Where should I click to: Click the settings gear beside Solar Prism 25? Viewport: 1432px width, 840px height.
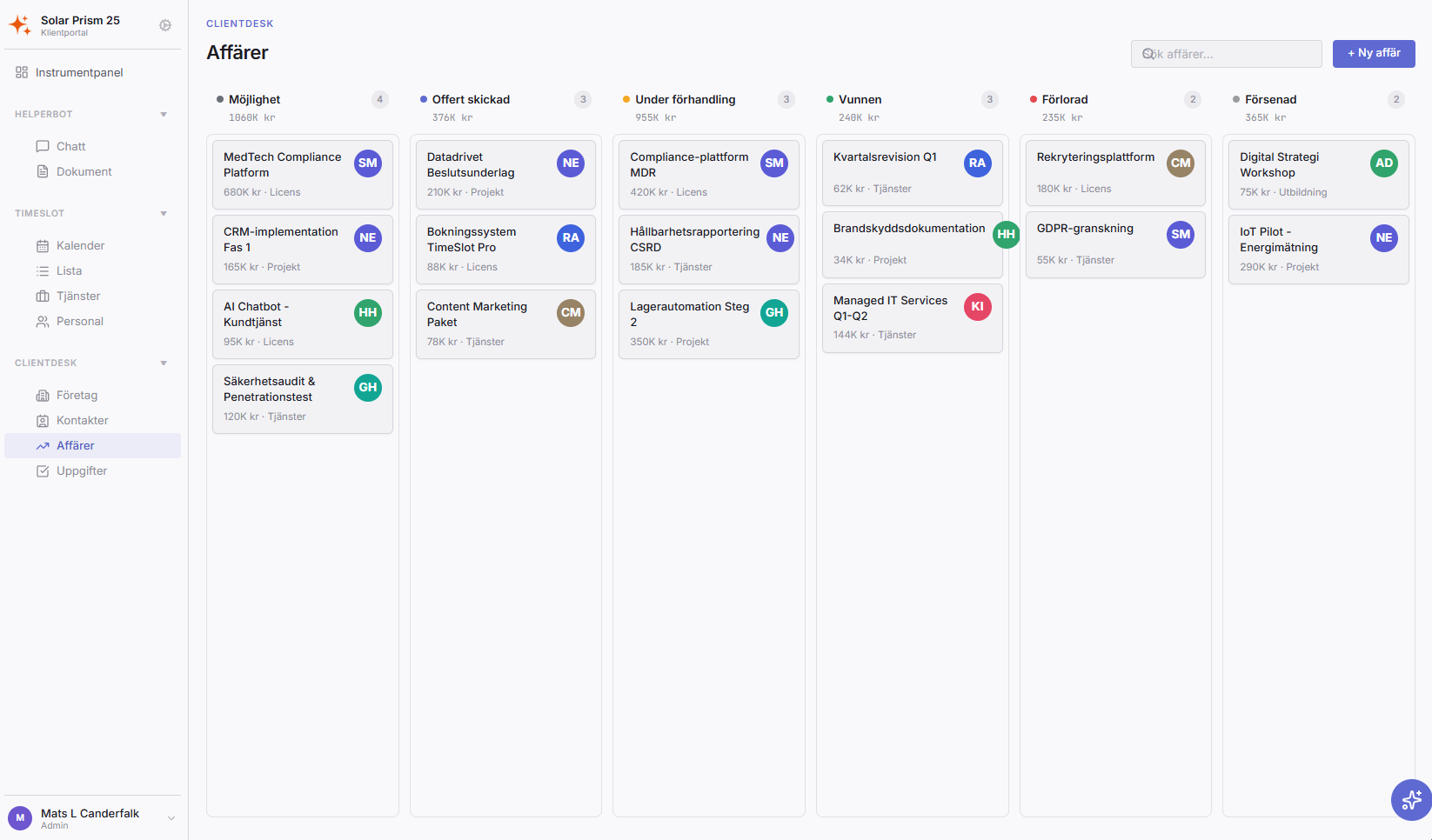[164, 25]
